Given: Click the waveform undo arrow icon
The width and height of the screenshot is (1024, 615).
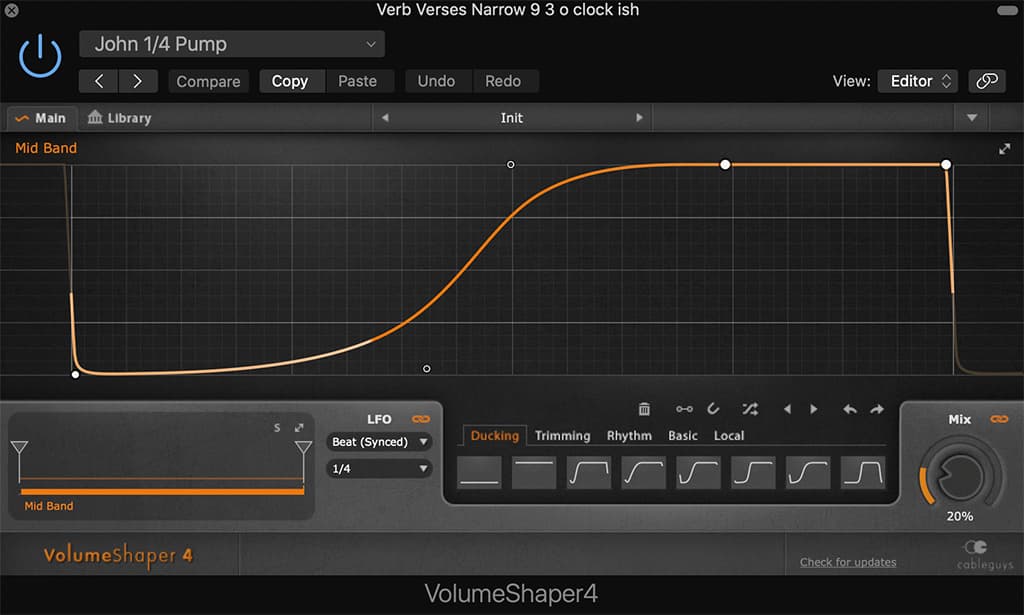Looking at the screenshot, I should point(850,409).
